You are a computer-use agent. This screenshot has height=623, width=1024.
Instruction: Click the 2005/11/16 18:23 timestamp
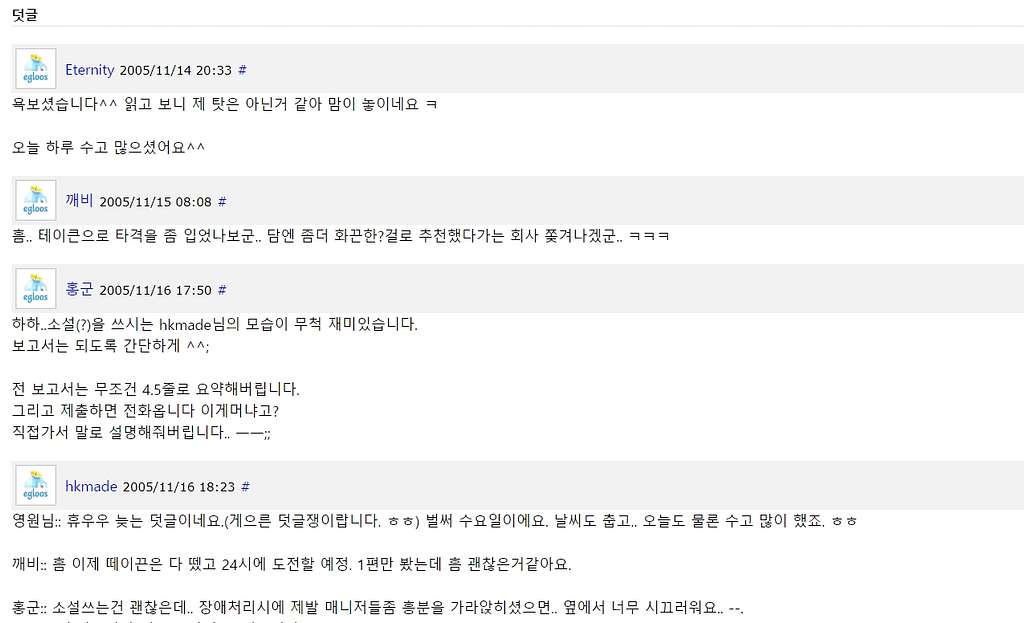coord(179,487)
